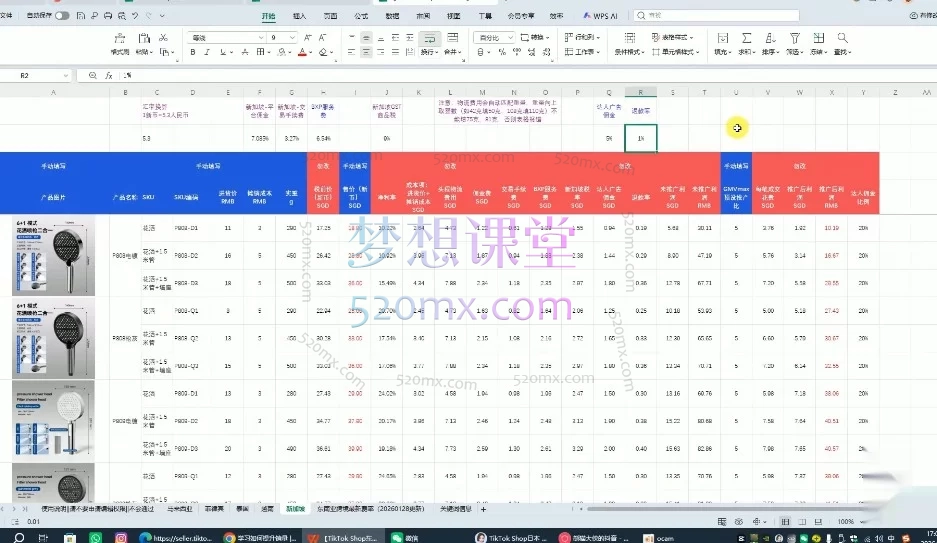Click the fx insert function icon

109,75
